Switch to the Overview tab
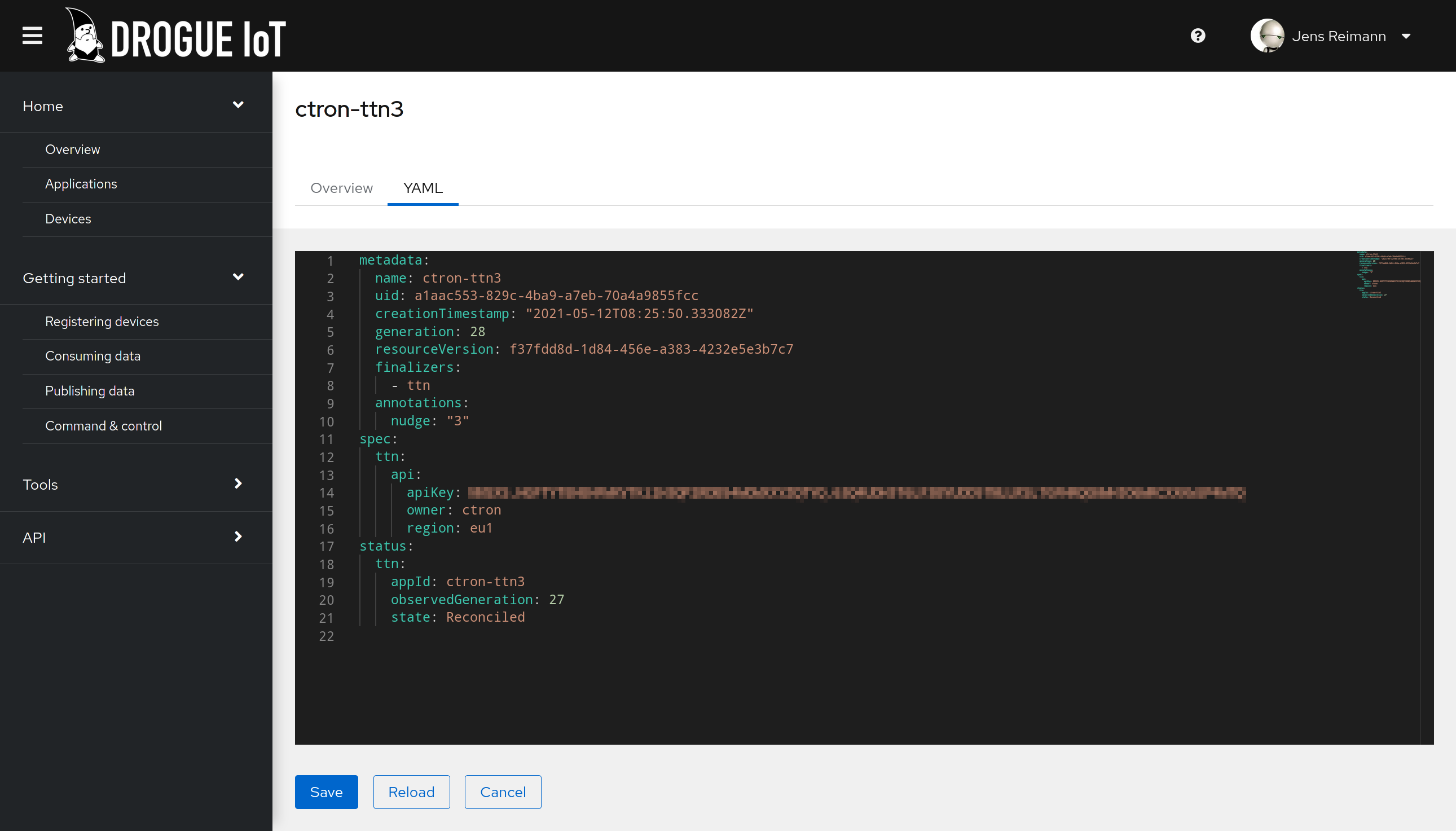Viewport: 1456px width, 831px height. pos(342,188)
